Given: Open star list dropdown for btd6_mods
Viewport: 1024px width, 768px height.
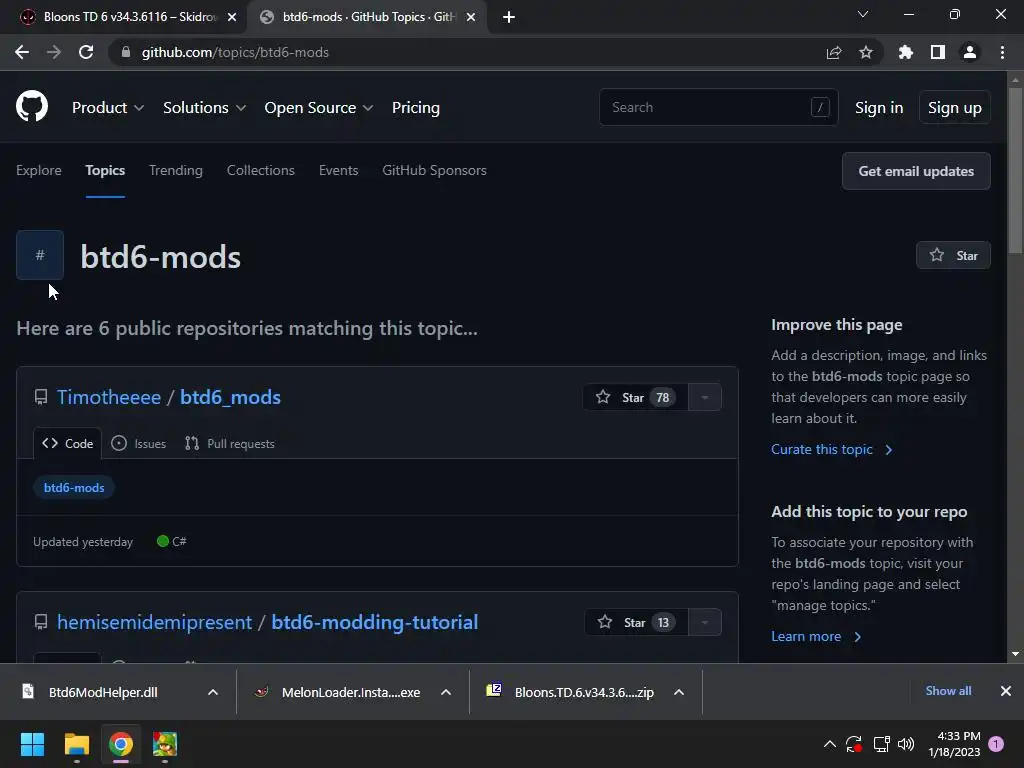Looking at the screenshot, I should coord(705,397).
